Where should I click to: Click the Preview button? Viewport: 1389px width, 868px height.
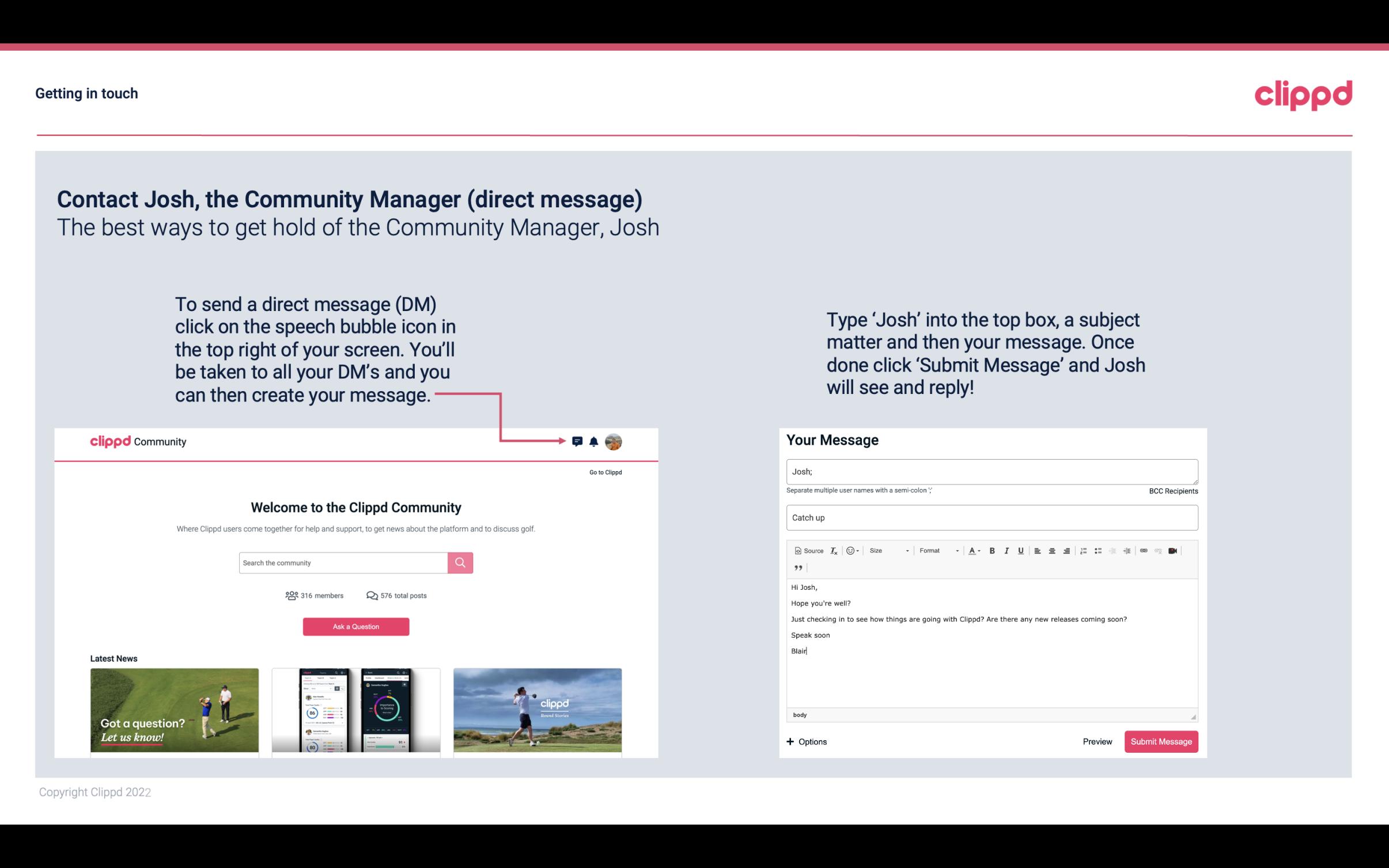click(x=1097, y=742)
